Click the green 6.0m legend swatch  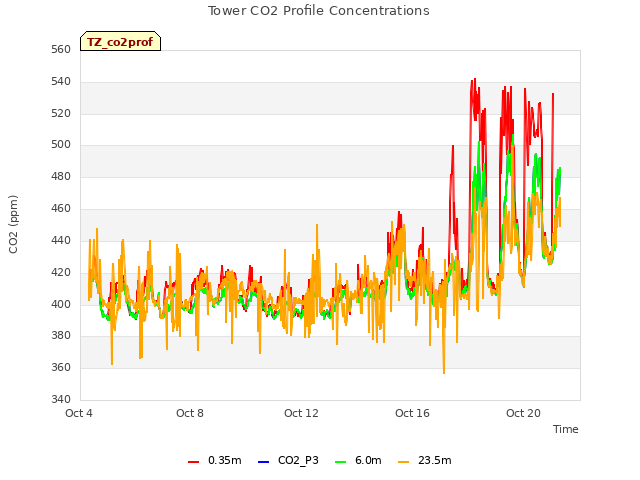(x=340, y=462)
